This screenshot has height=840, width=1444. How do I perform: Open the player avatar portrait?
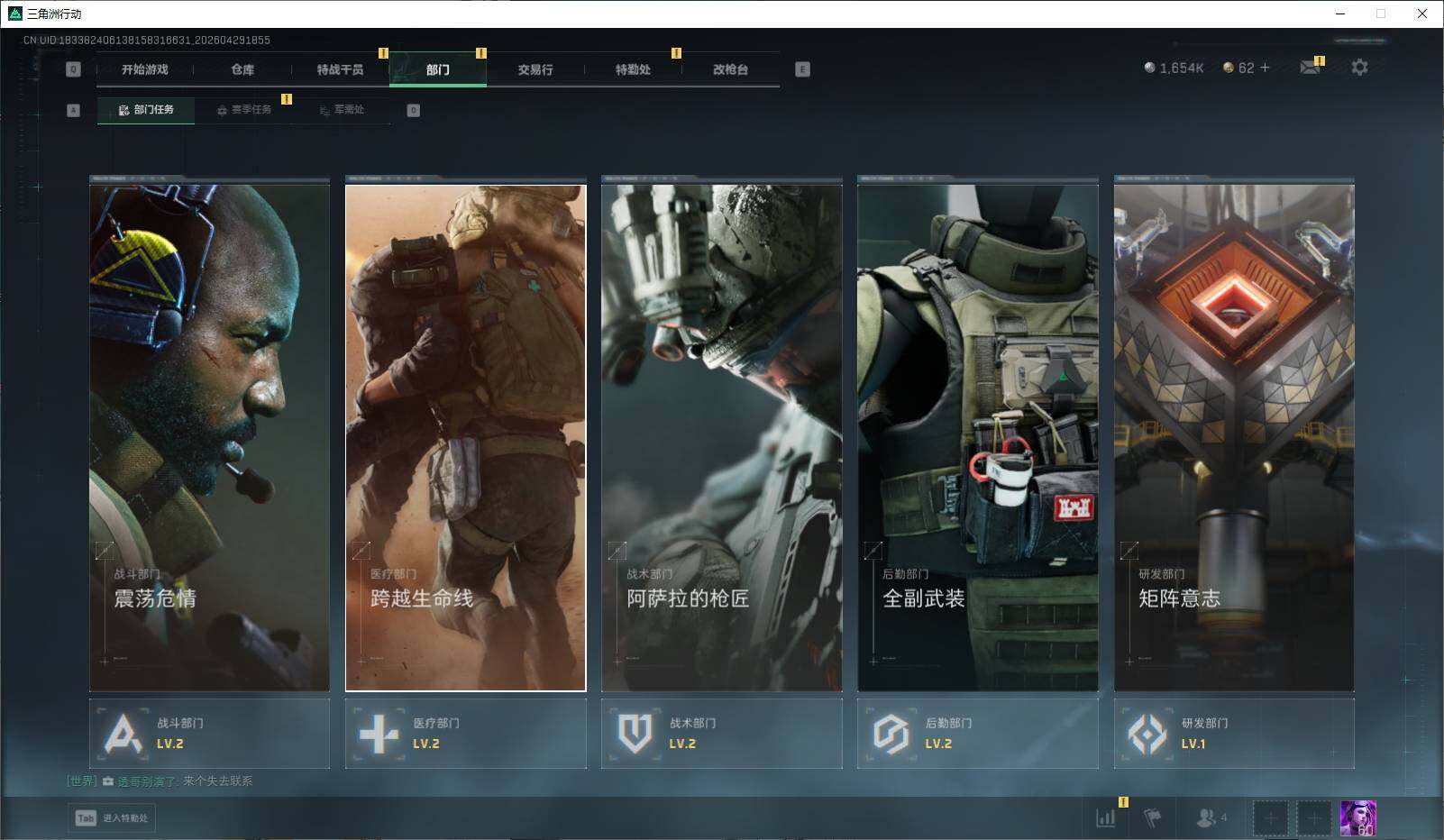click(1357, 818)
